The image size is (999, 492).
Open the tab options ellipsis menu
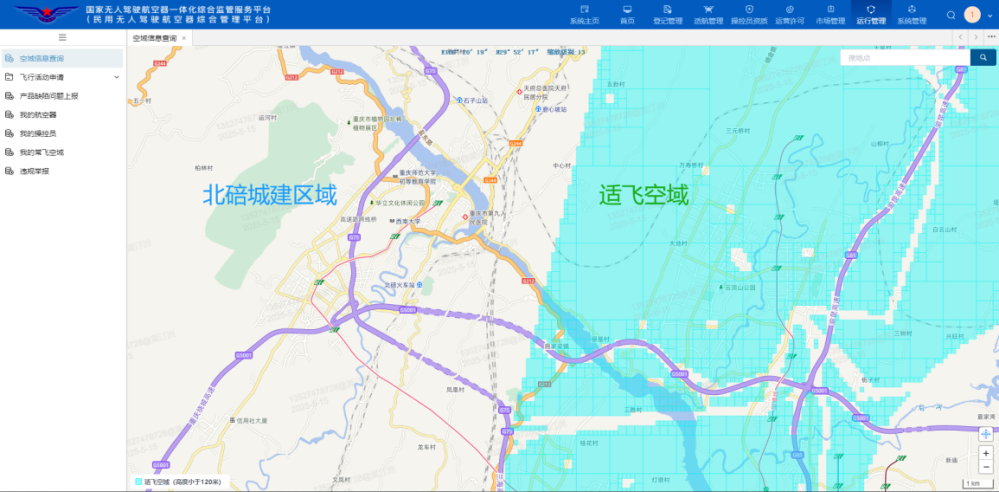click(988, 38)
